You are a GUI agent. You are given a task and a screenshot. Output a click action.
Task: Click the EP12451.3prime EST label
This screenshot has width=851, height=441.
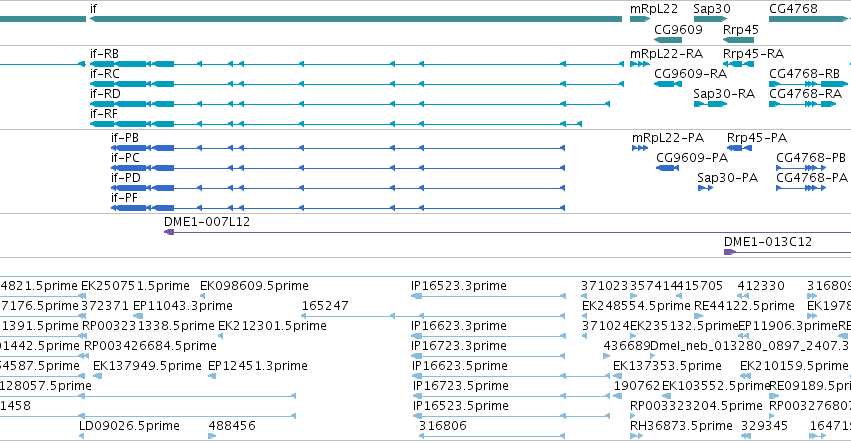click(x=258, y=366)
